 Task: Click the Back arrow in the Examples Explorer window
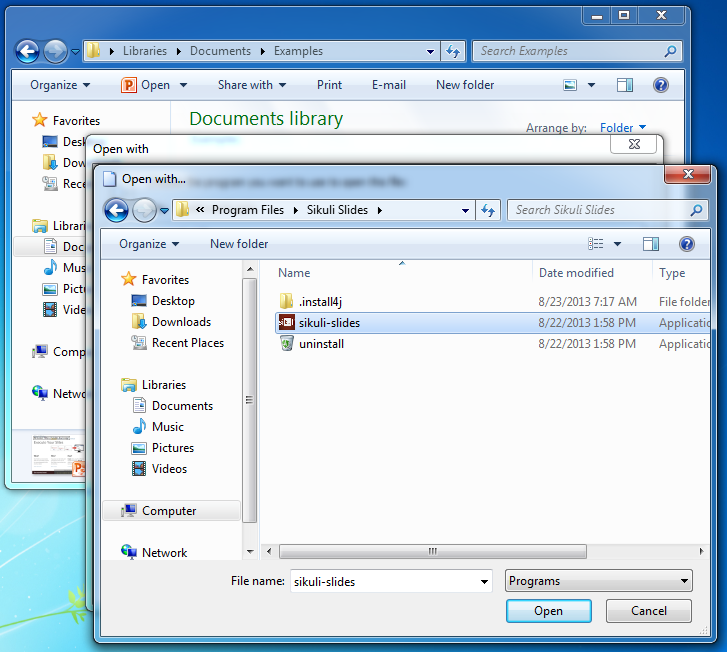27,51
